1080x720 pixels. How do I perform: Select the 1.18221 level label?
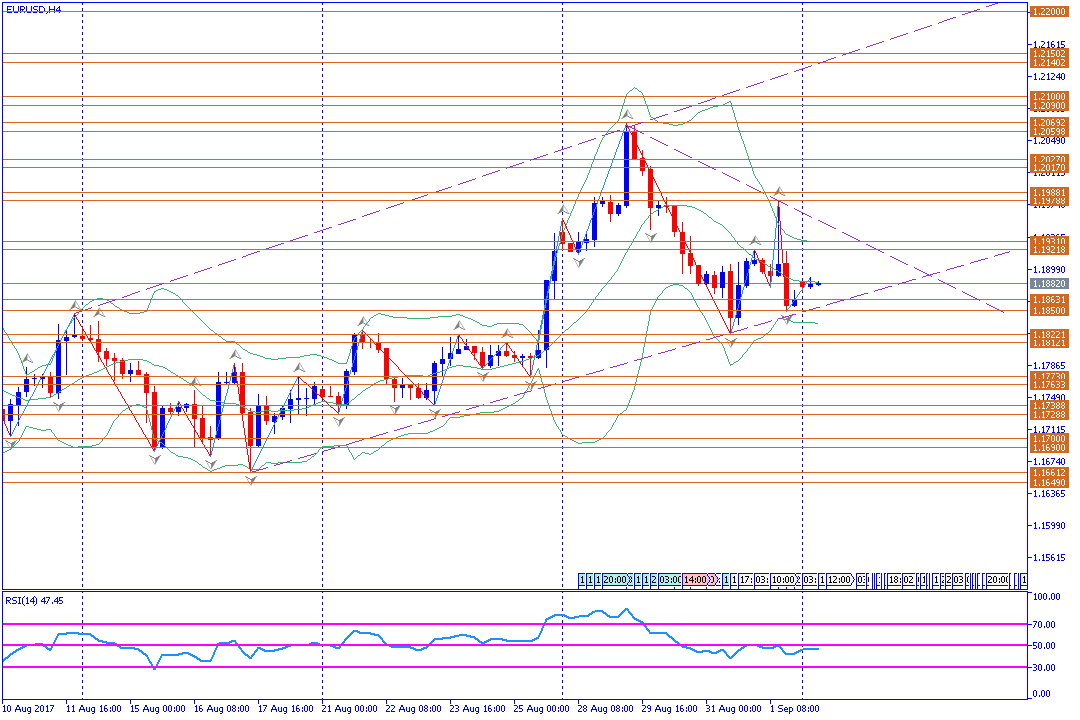1050,334
